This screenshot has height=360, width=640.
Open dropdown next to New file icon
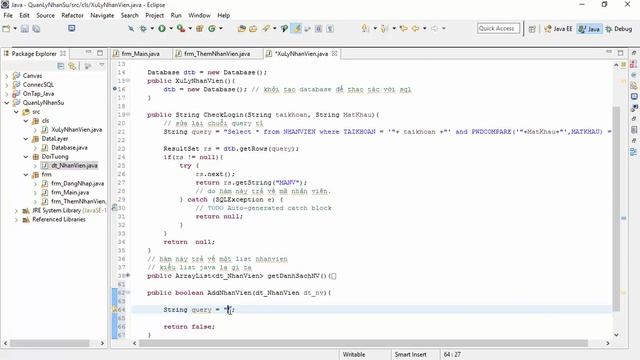pos(15,29)
